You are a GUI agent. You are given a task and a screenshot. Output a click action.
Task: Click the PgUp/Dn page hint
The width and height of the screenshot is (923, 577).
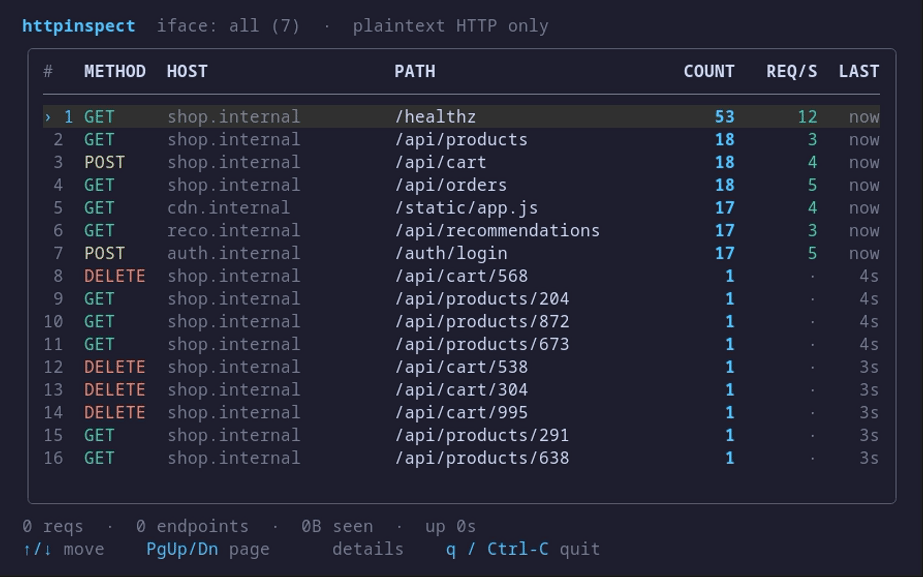click(x=208, y=549)
